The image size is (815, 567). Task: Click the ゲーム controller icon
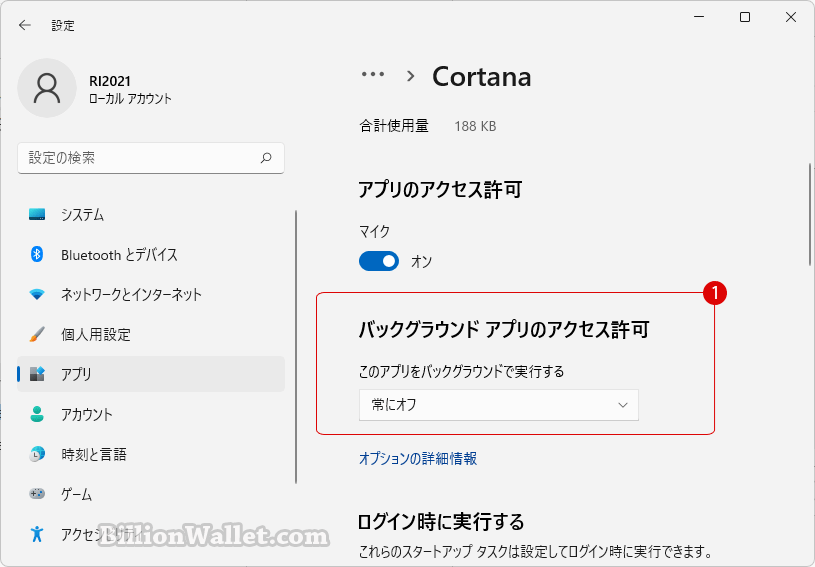click(x=37, y=494)
